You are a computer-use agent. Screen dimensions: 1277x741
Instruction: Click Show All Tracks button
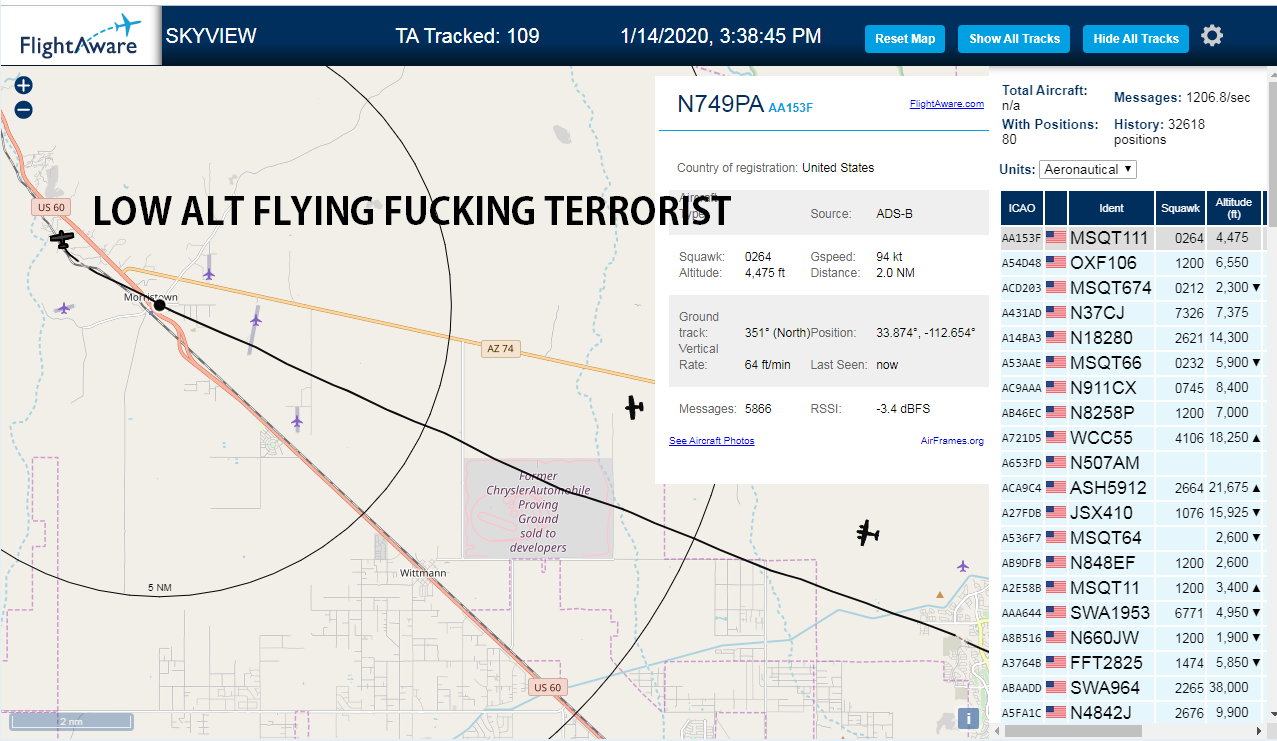tap(1014, 39)
